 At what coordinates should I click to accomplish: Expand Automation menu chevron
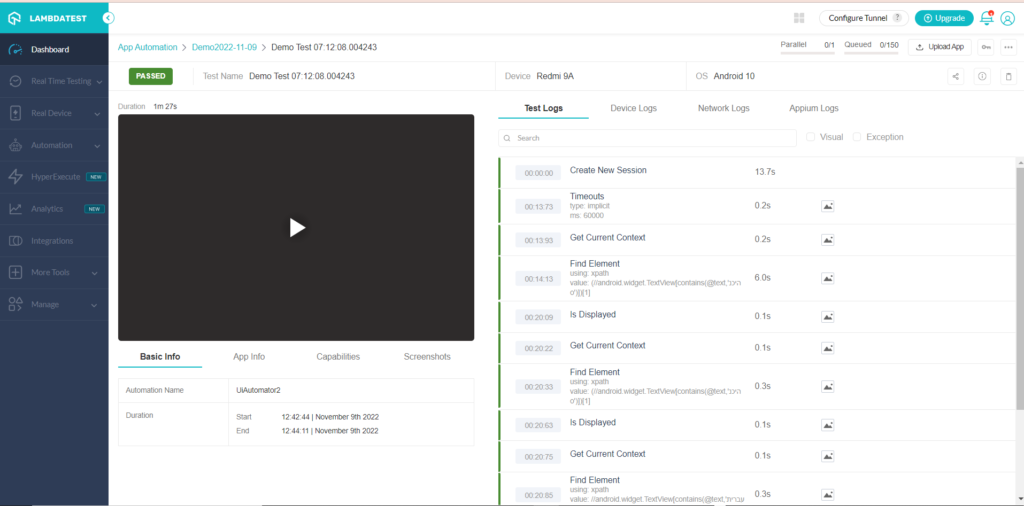pos(97,146)
